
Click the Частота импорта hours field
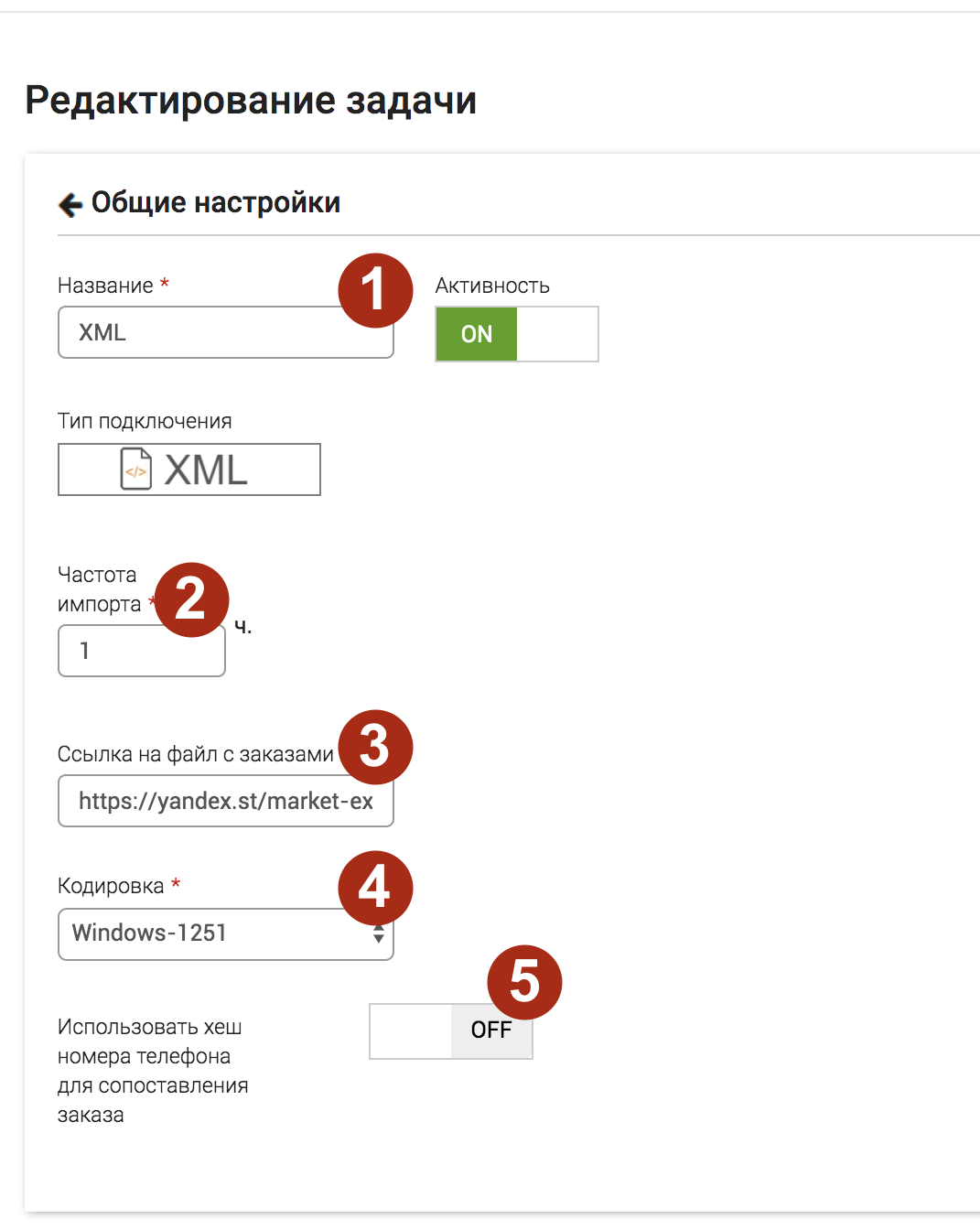click(x=142, y=651)
